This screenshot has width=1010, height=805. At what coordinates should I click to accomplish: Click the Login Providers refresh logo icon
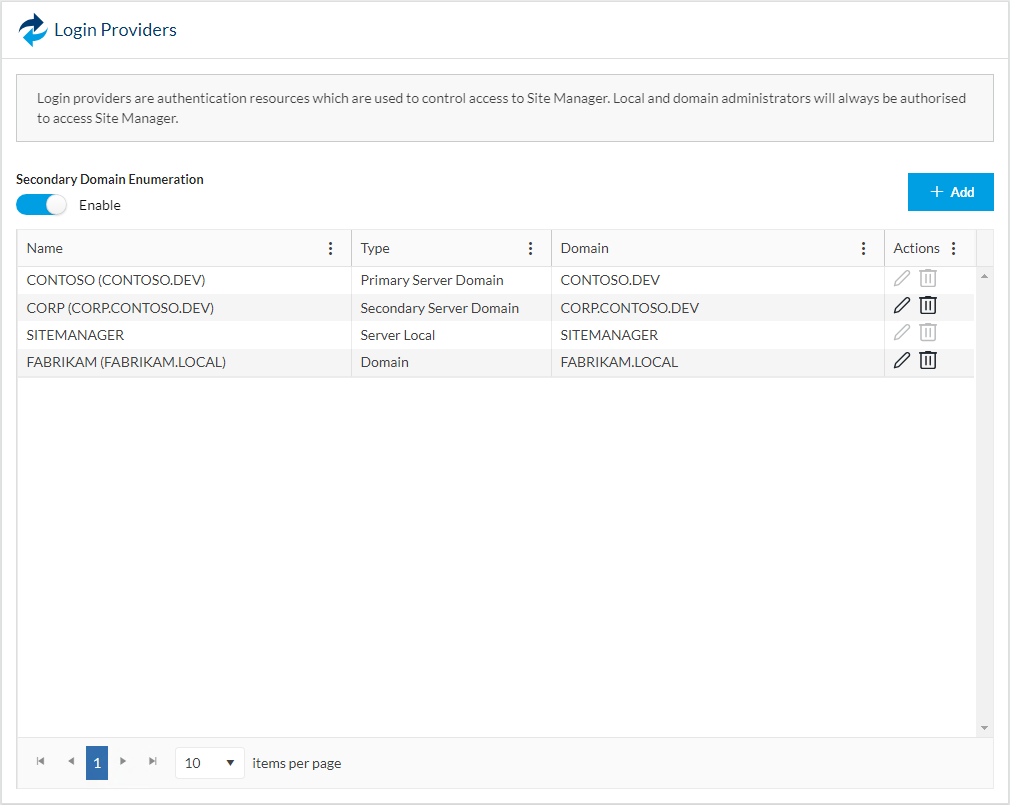pos(33,30)
